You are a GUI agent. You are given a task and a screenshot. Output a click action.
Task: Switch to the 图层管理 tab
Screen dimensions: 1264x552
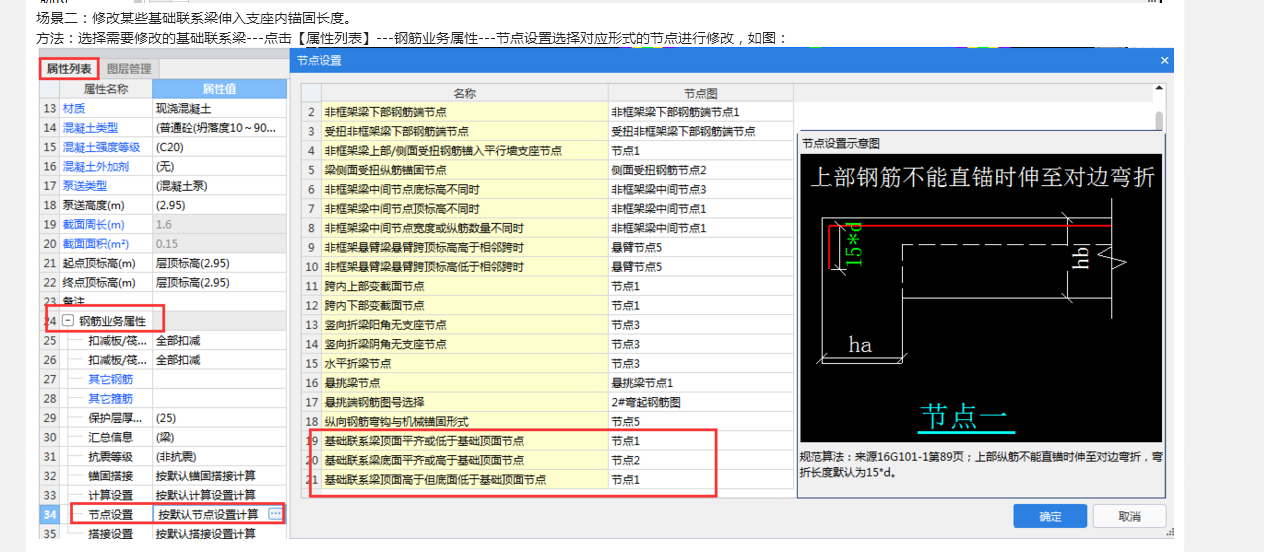129,69
